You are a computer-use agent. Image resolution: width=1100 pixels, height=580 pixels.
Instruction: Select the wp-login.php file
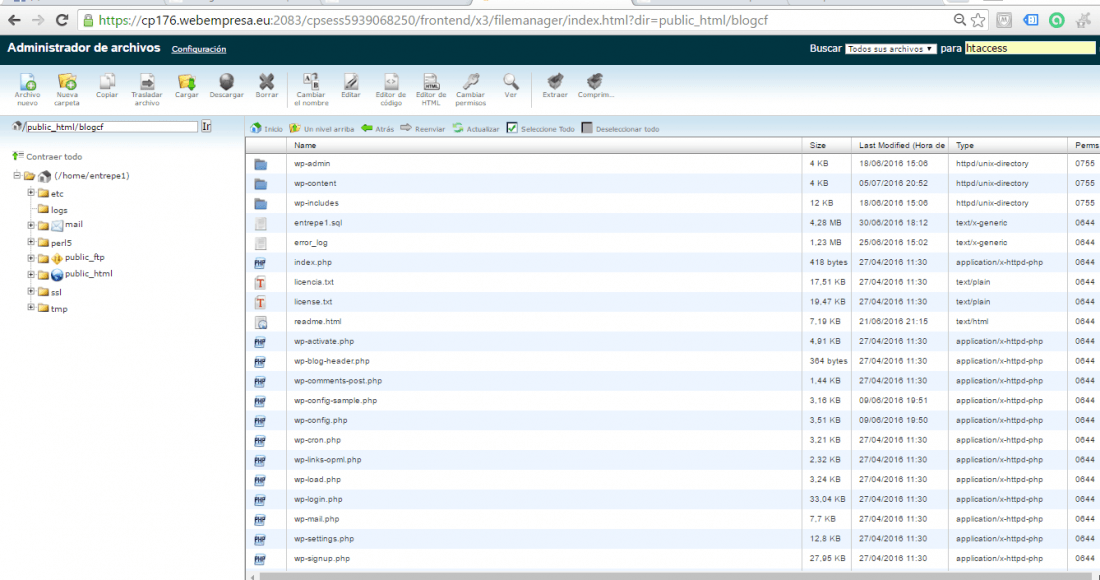click(x=673, y=499)
